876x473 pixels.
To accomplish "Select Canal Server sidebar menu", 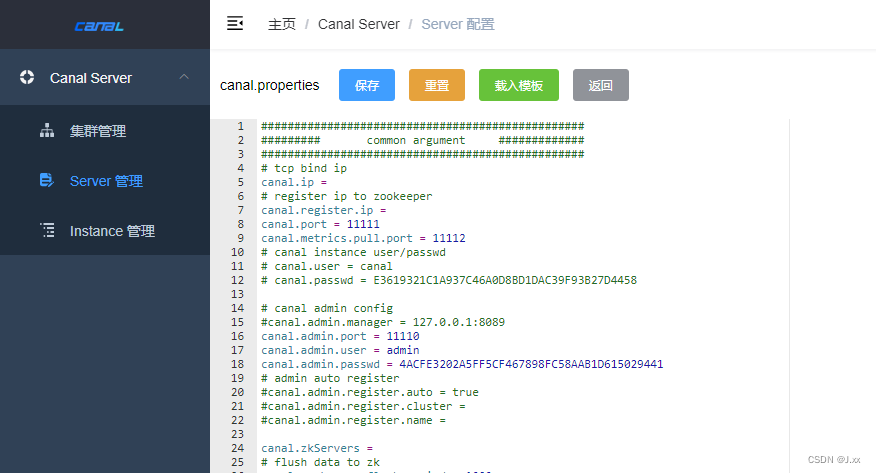I will coord(105,77).
